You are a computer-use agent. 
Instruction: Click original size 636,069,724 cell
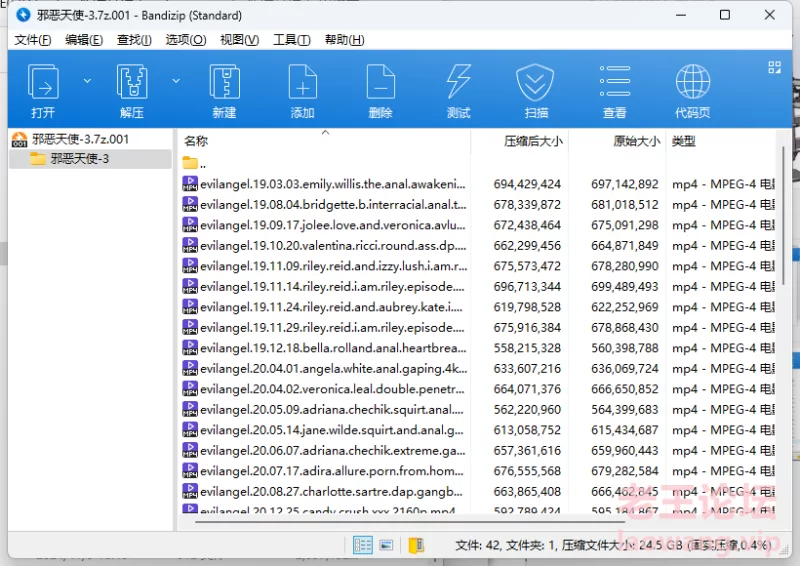click(x=624, y=368)
